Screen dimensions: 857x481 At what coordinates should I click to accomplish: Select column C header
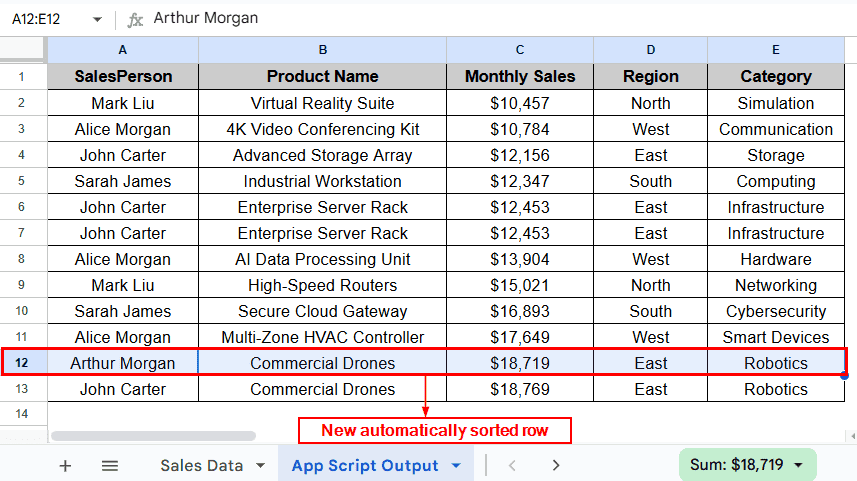point(520,50)
